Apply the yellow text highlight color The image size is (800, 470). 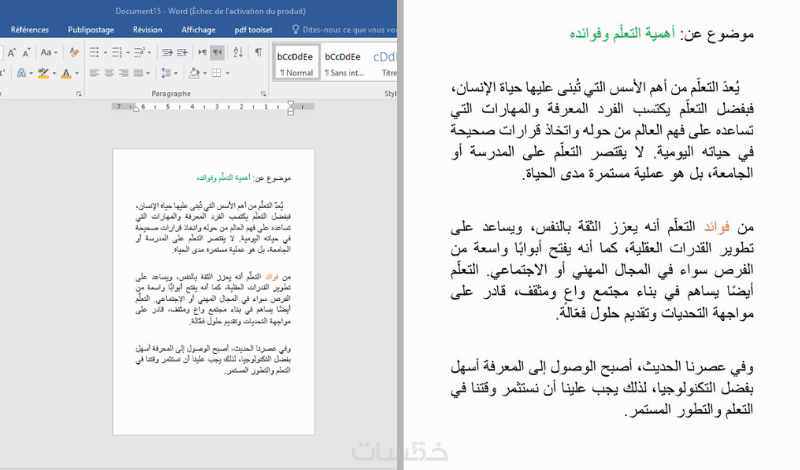click(x=43, y=73)
